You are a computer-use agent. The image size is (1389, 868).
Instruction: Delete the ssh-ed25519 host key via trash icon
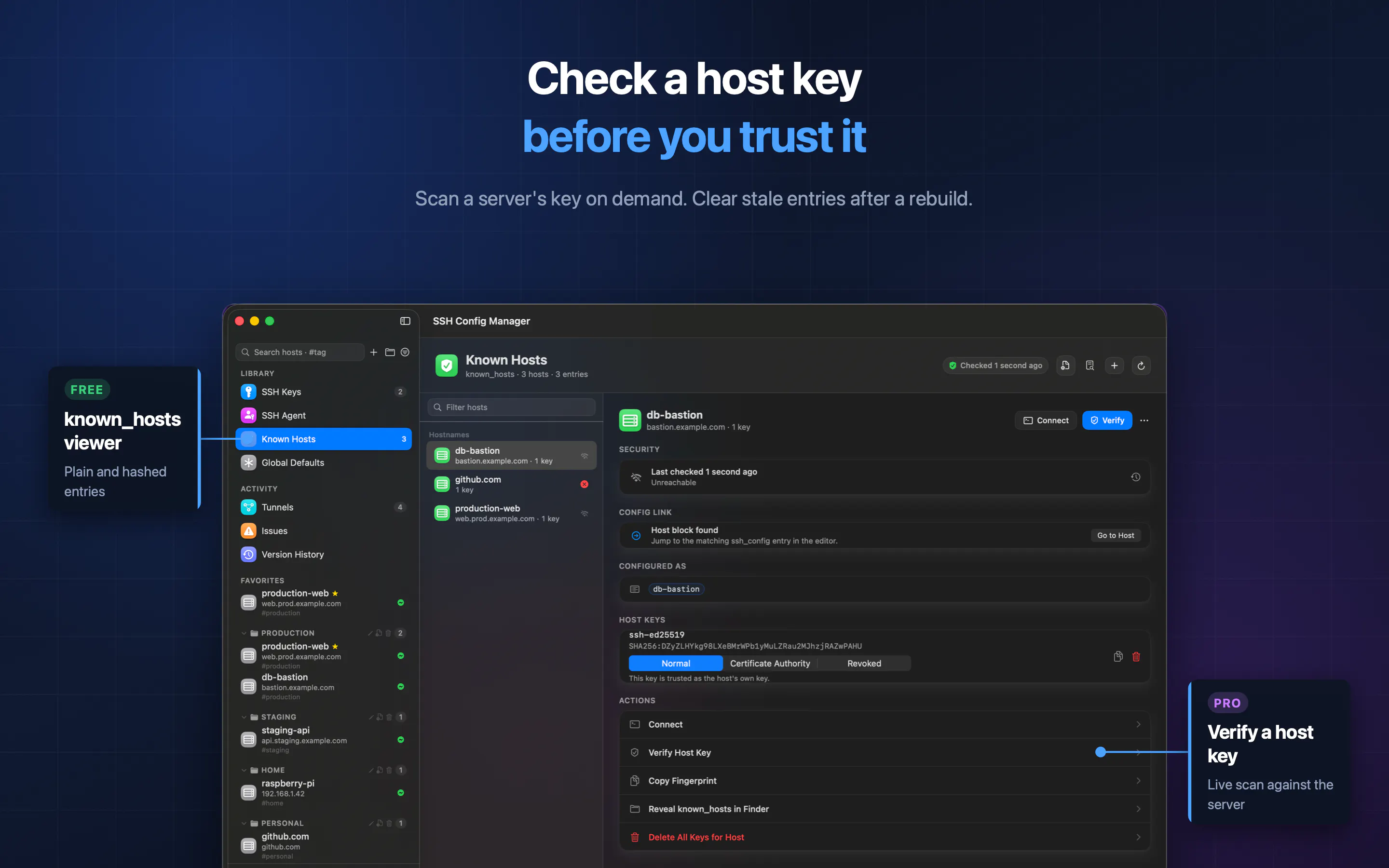point(1136,656)
